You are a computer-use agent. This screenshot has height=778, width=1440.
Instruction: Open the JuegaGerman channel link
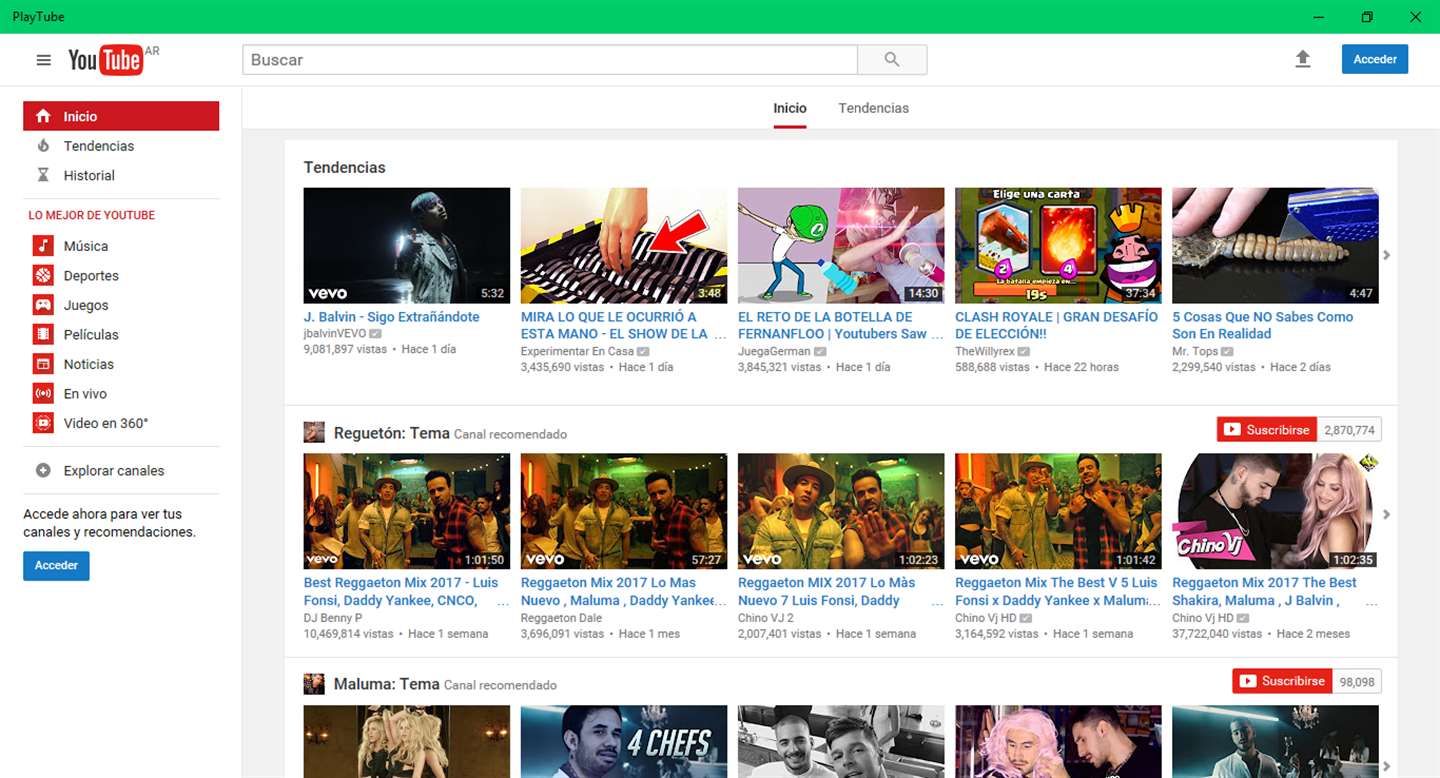click(774, 351)
